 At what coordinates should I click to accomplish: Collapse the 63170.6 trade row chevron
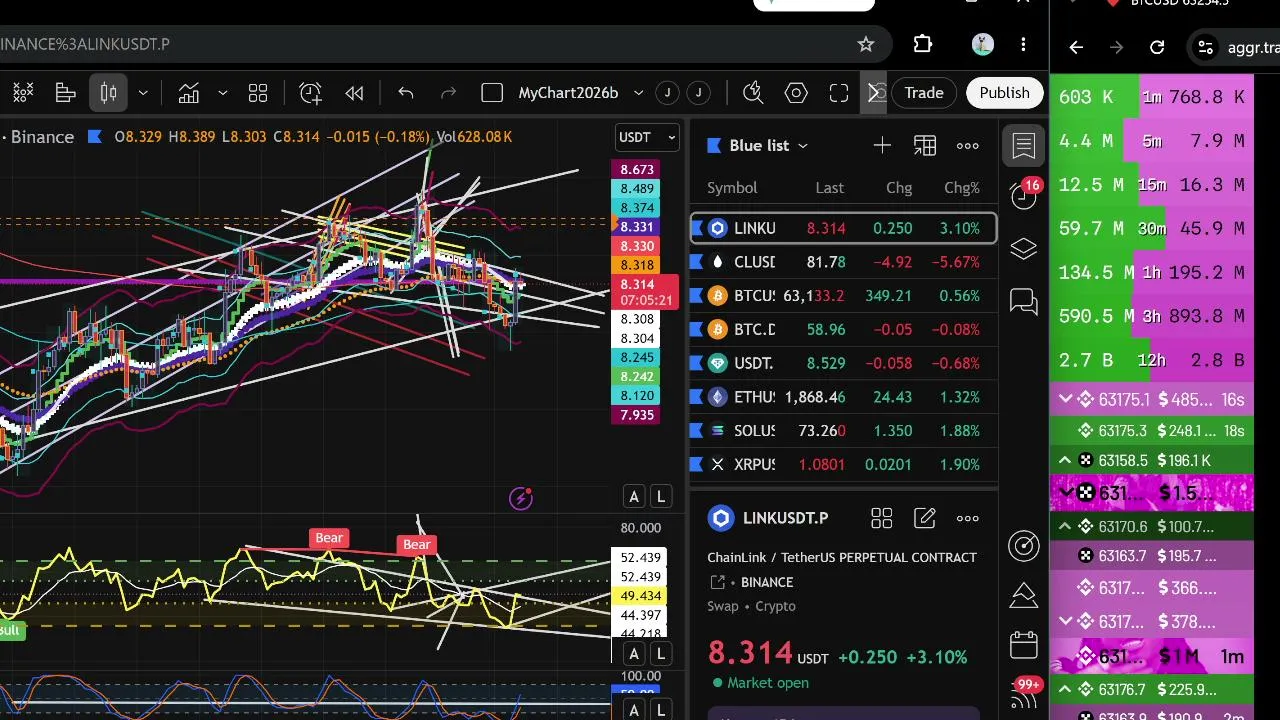click(1065, 527)
